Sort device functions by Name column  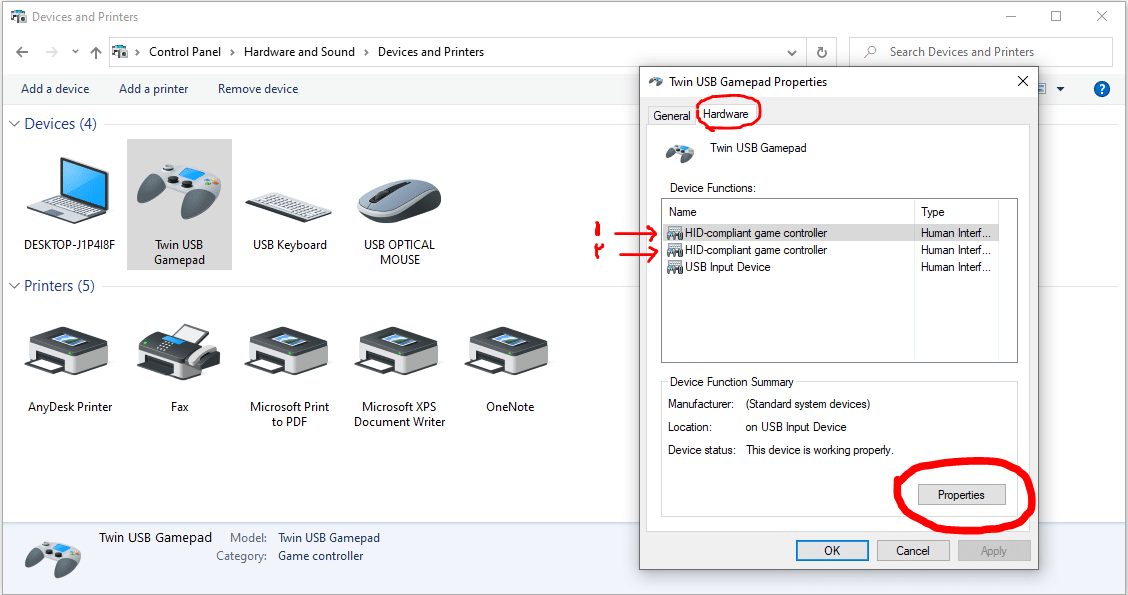pyautogui.click(x=788, y=212)
